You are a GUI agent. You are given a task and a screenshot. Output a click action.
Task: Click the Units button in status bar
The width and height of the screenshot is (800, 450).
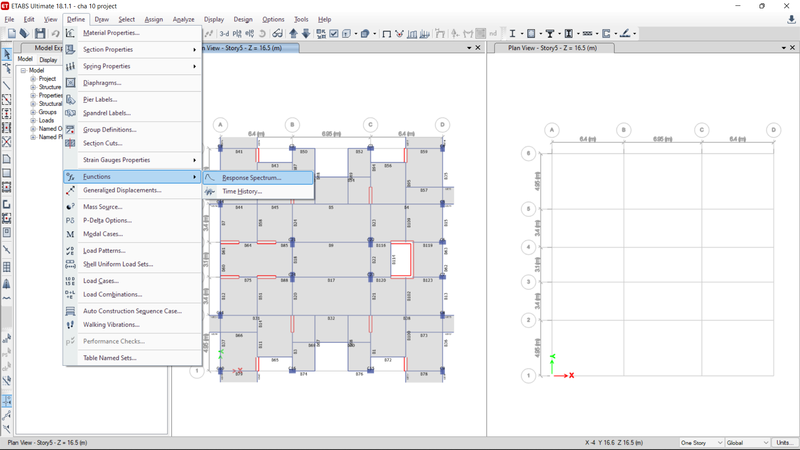784,442
